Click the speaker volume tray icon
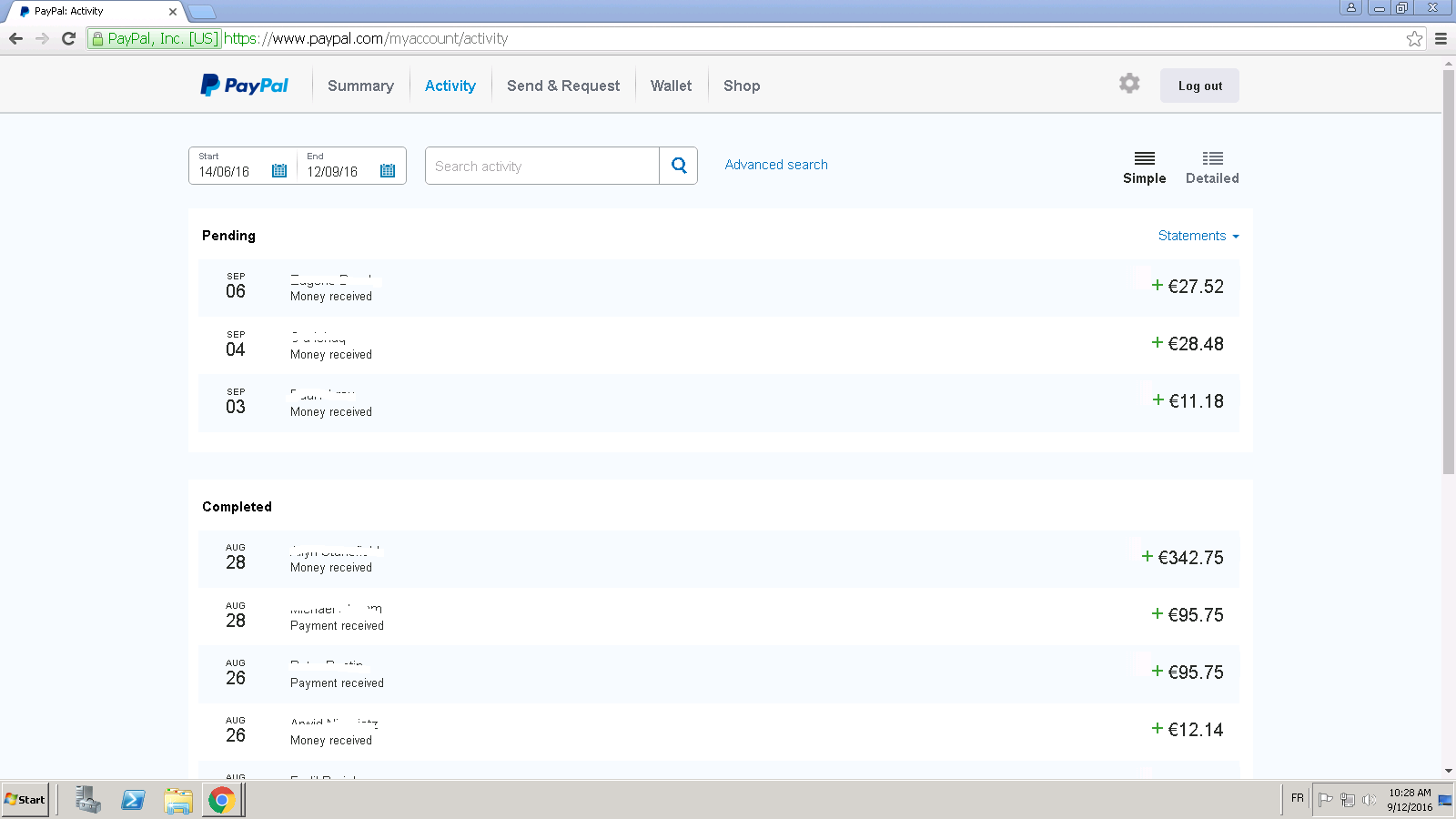This screenshot has width=1456, height=819. (1369, 799)
